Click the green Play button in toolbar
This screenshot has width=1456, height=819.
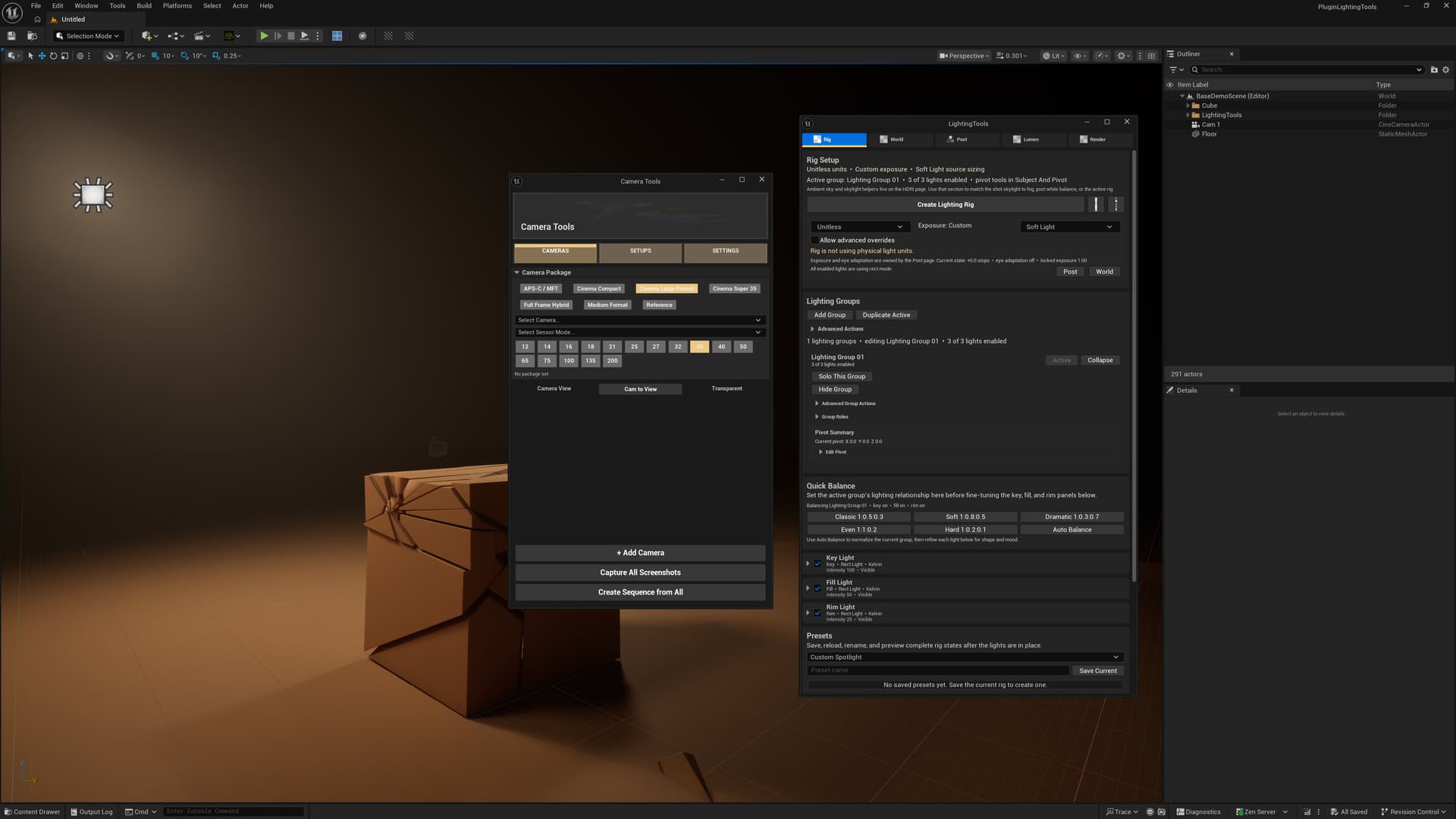point(264,36)
